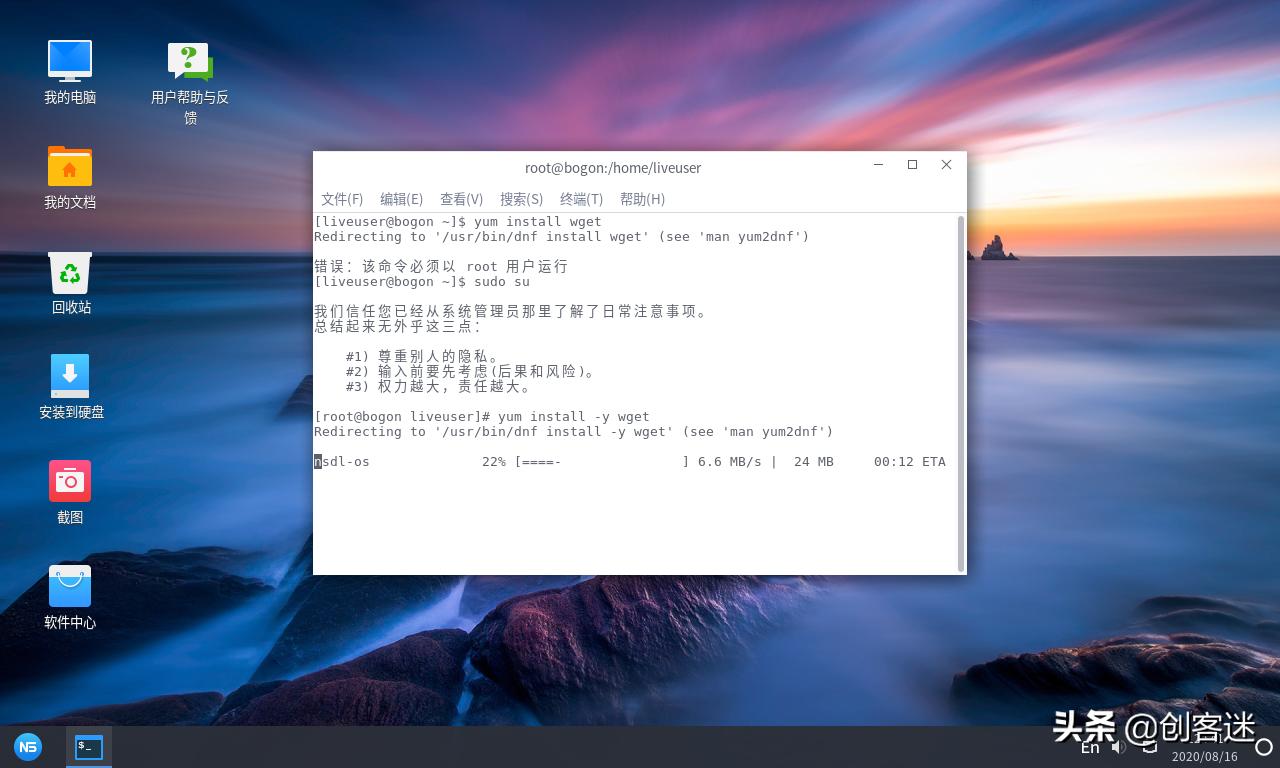
Task: Open the NS start menu button
Action: pyautogui.click(x=27, y=746)
